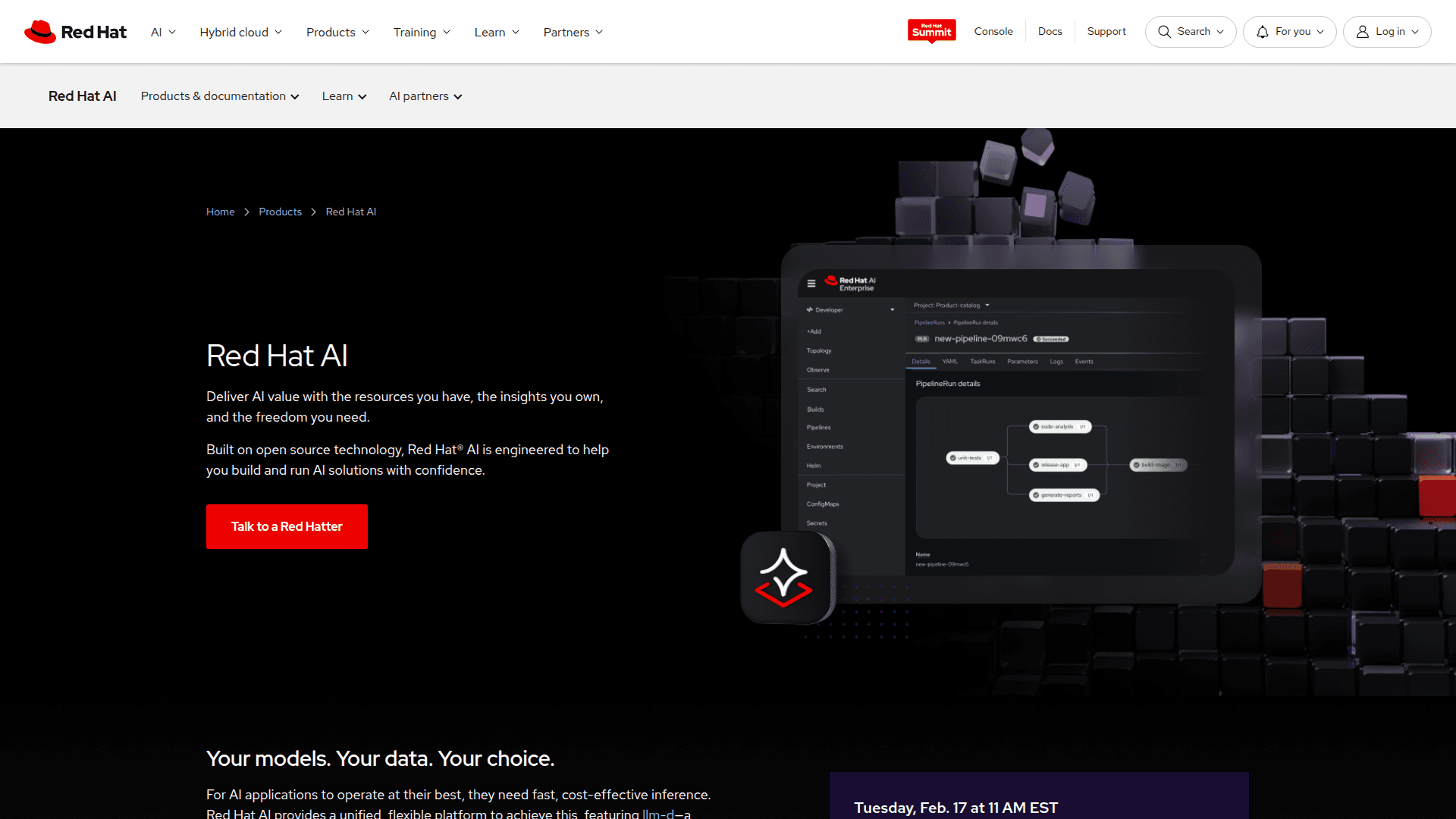Click the Red Hat Summit badge

[x=931, y=31]
